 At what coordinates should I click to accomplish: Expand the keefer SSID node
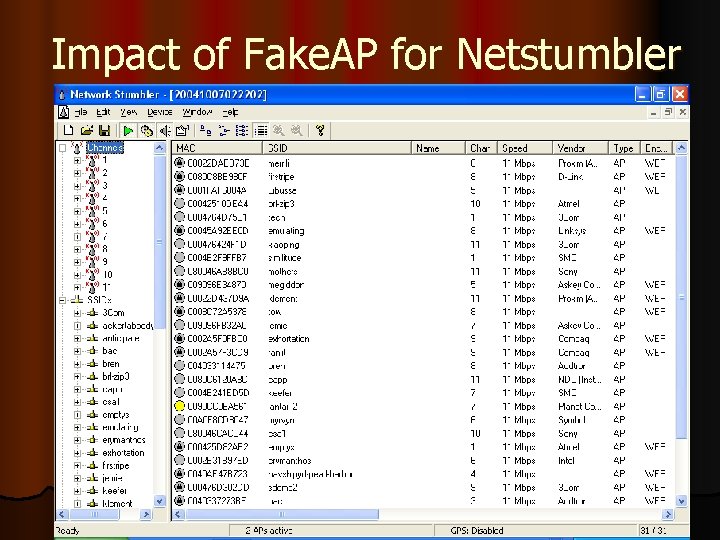pyautogui.click(x=77, y=491)
